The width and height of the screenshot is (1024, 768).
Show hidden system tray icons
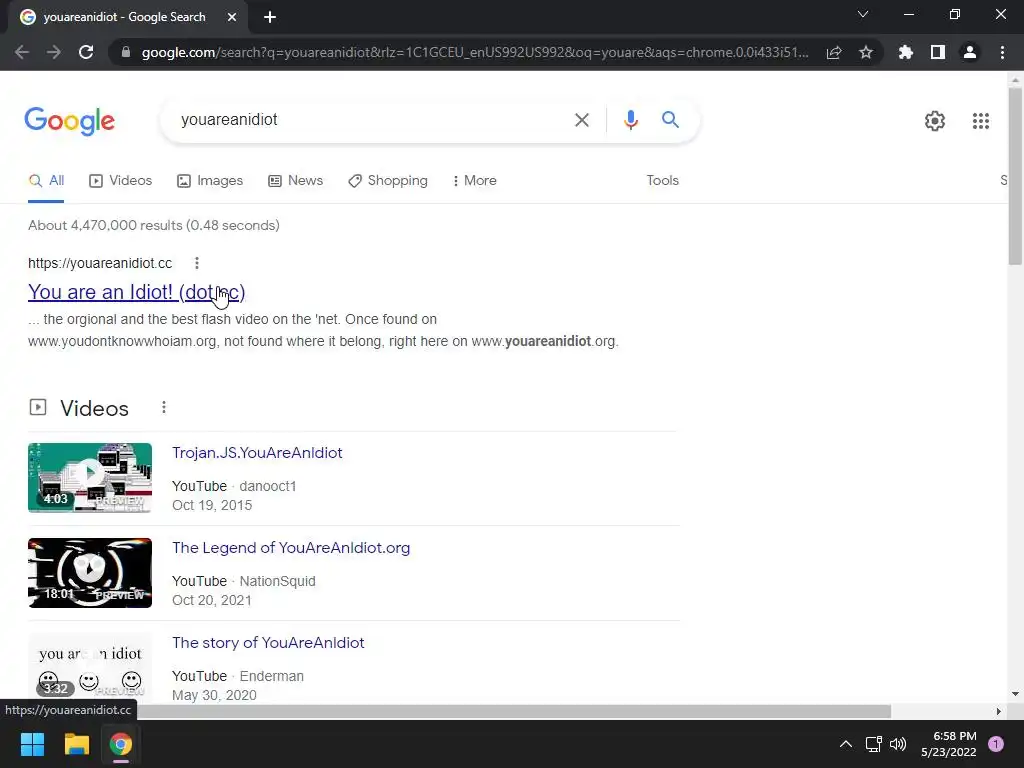point(846,744)
